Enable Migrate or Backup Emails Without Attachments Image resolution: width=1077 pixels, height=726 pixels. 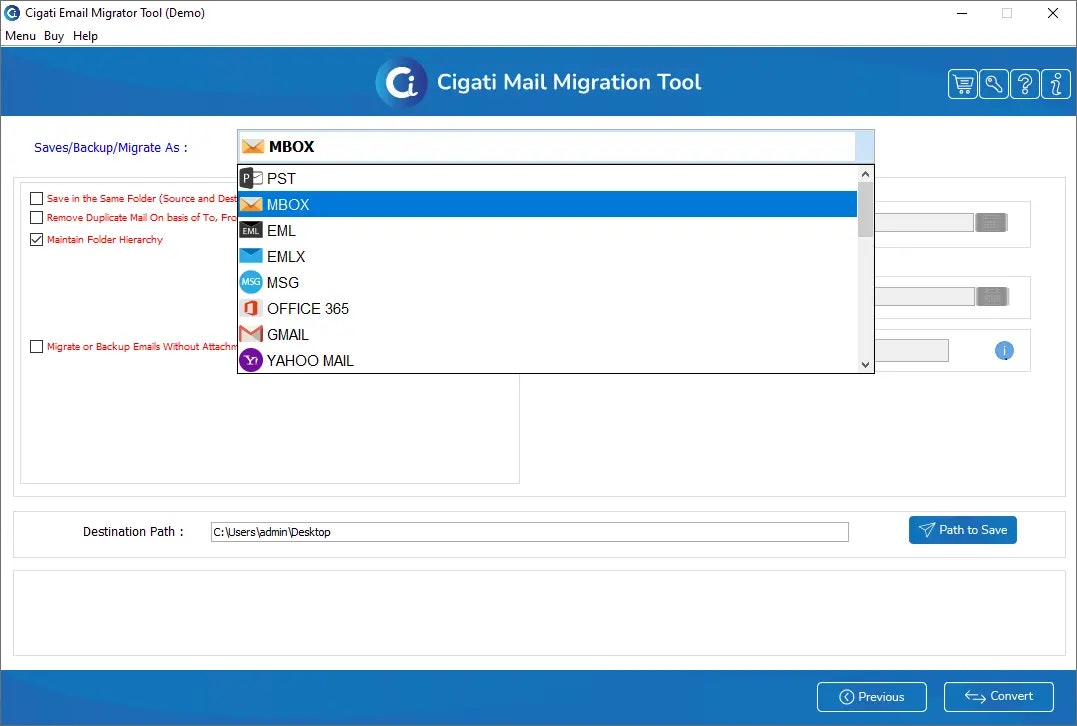(x=36, y=347)
